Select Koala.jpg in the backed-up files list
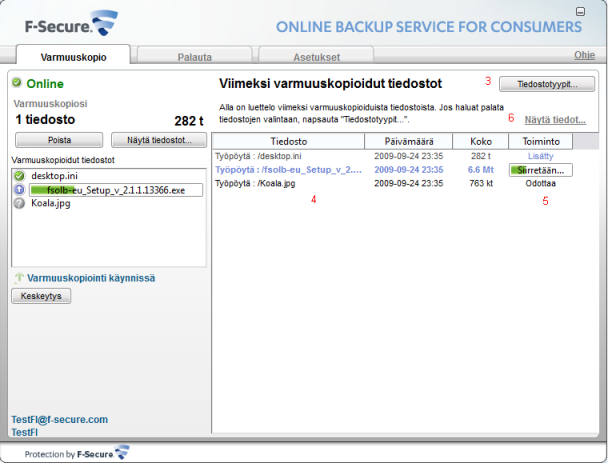608x463 pixels. click(50, 203)
